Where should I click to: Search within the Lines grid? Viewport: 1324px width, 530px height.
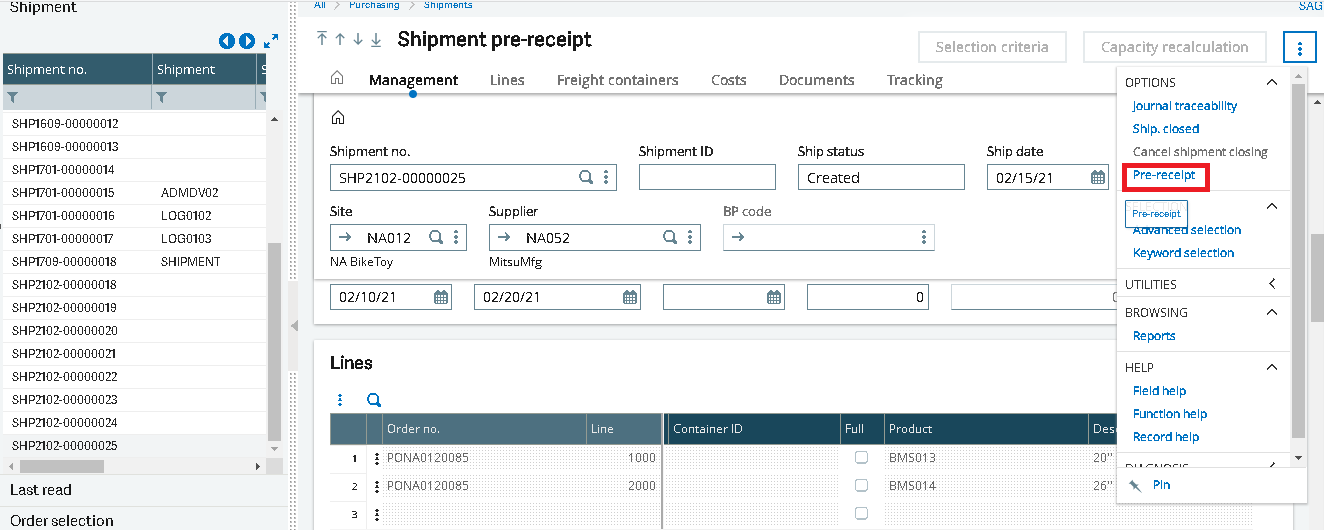[x=374, y=399]
